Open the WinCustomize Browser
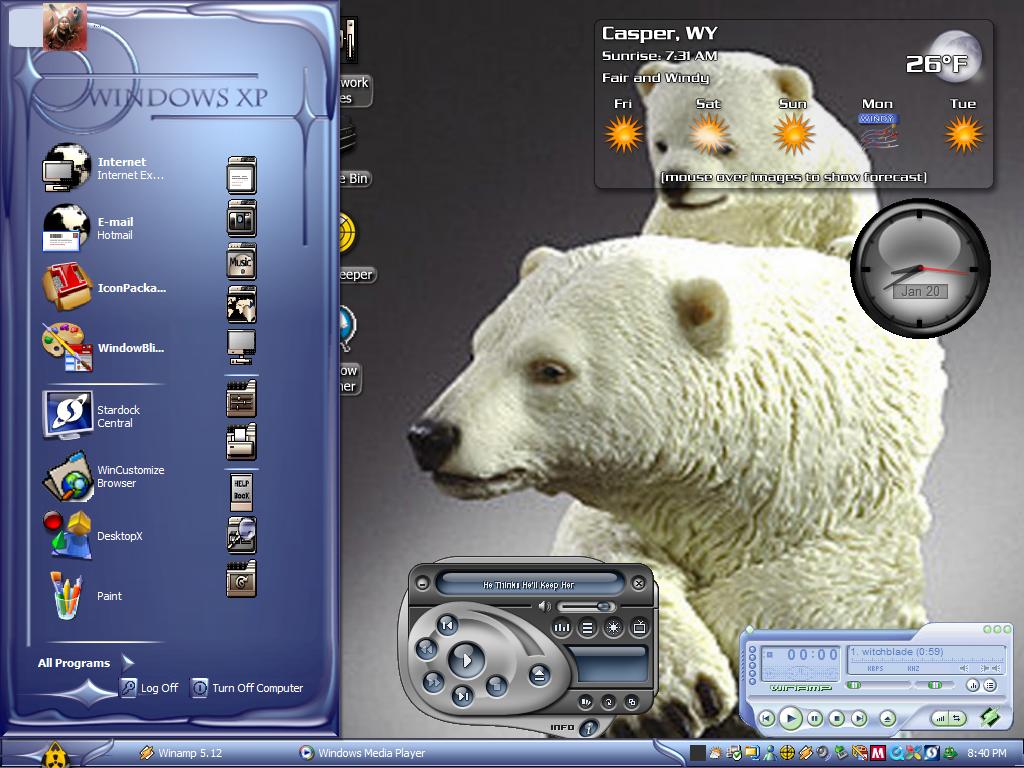 pyautogui.click(x=104, y=476)
